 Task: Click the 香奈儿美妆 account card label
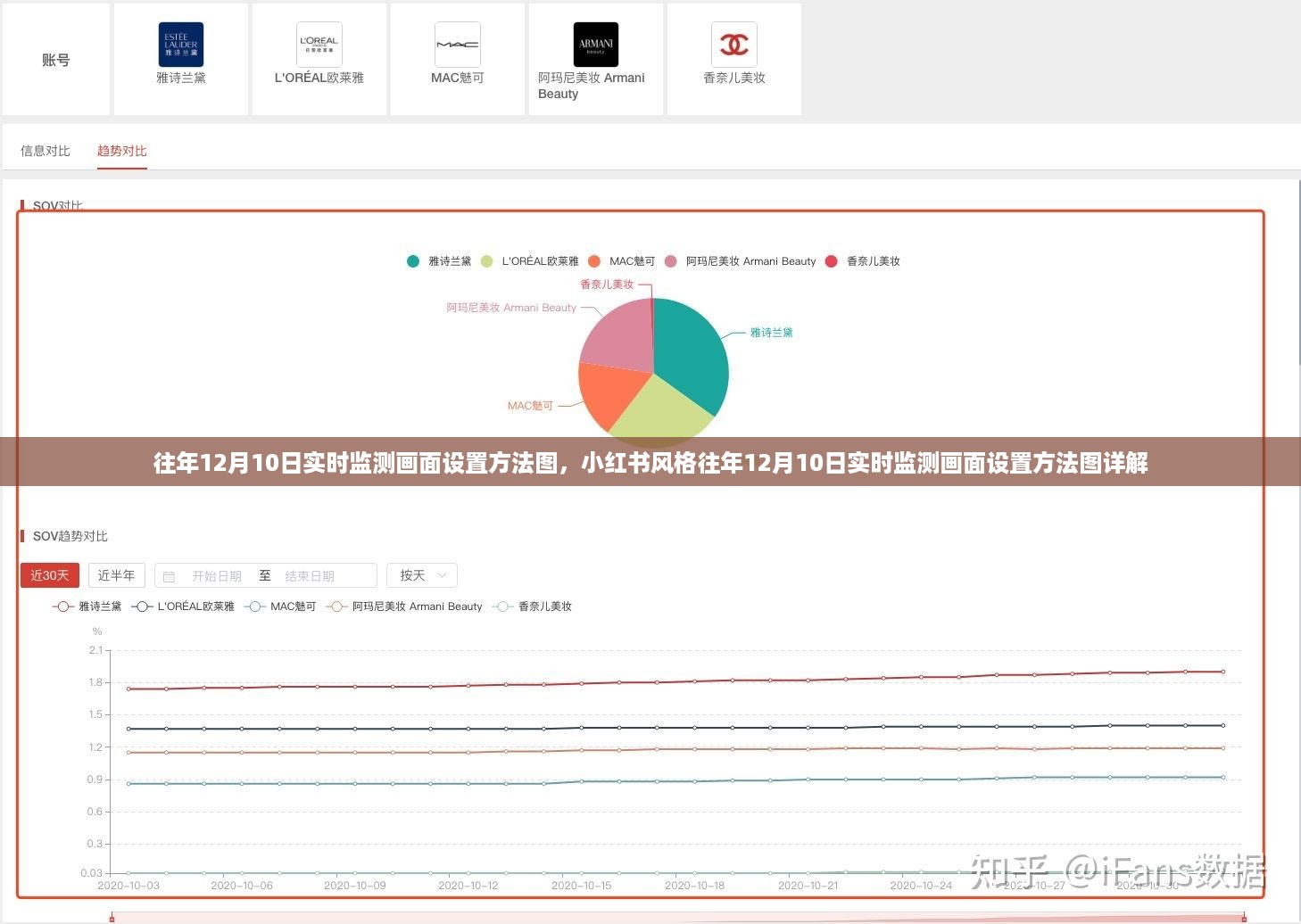(x=734, y=78)
